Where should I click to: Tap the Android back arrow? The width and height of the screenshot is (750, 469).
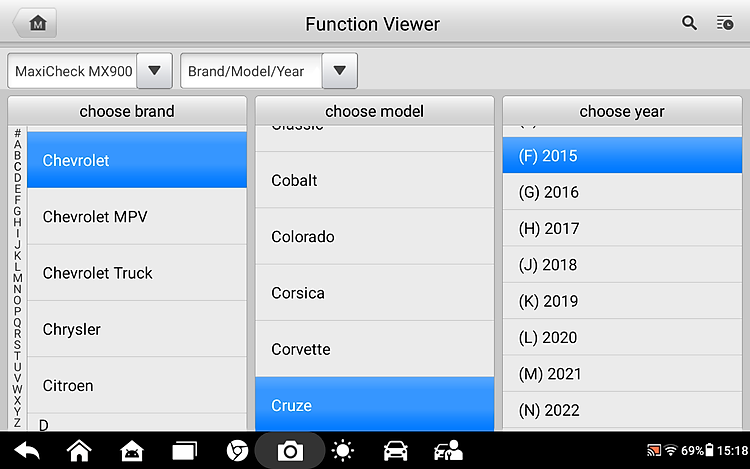(27, 451)
